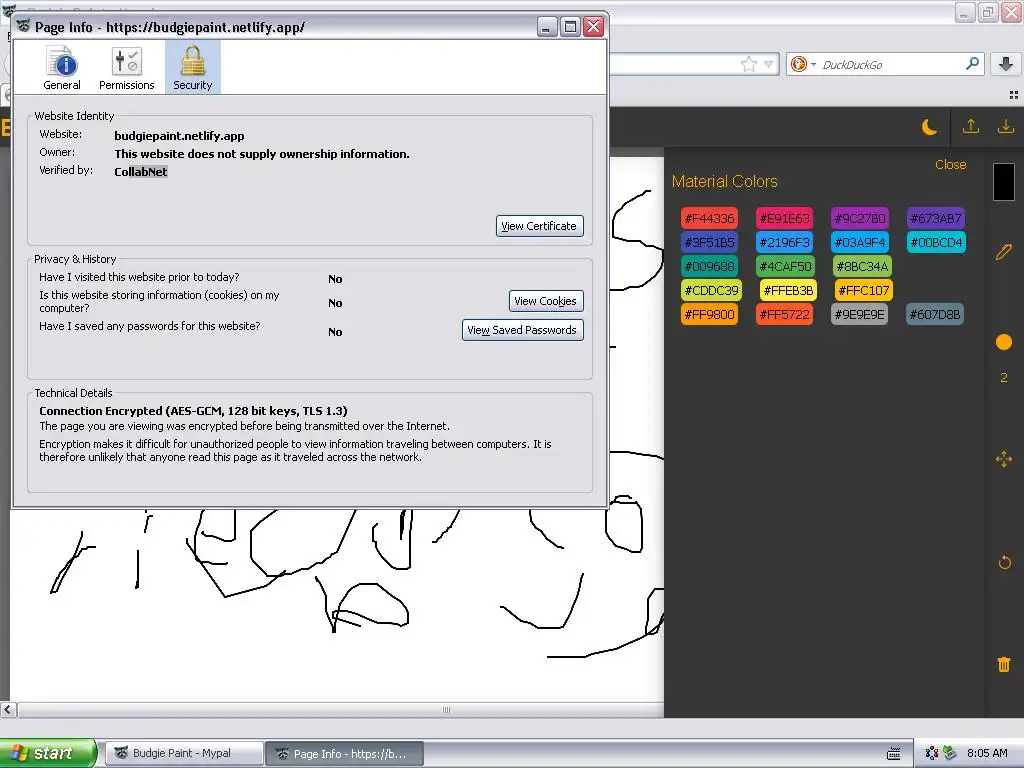Screen dimensions: 1024x768
Task: Click the trash can clear icon
Action: [x=1004, y=664]
